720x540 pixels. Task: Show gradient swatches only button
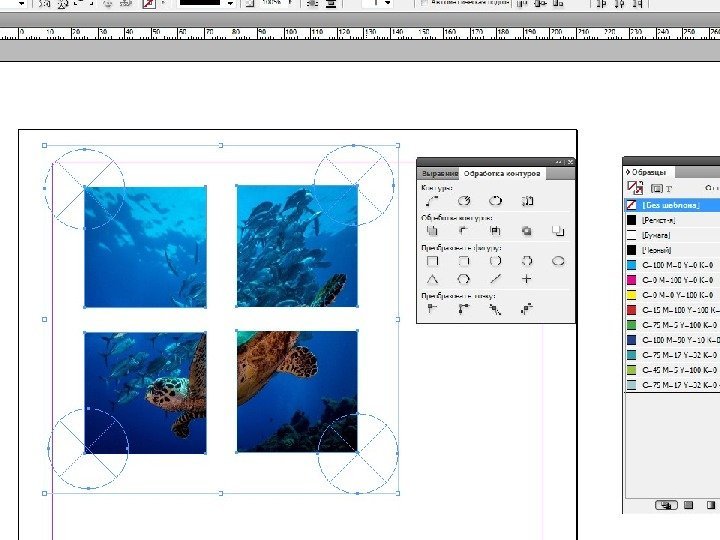coord(711,505)
